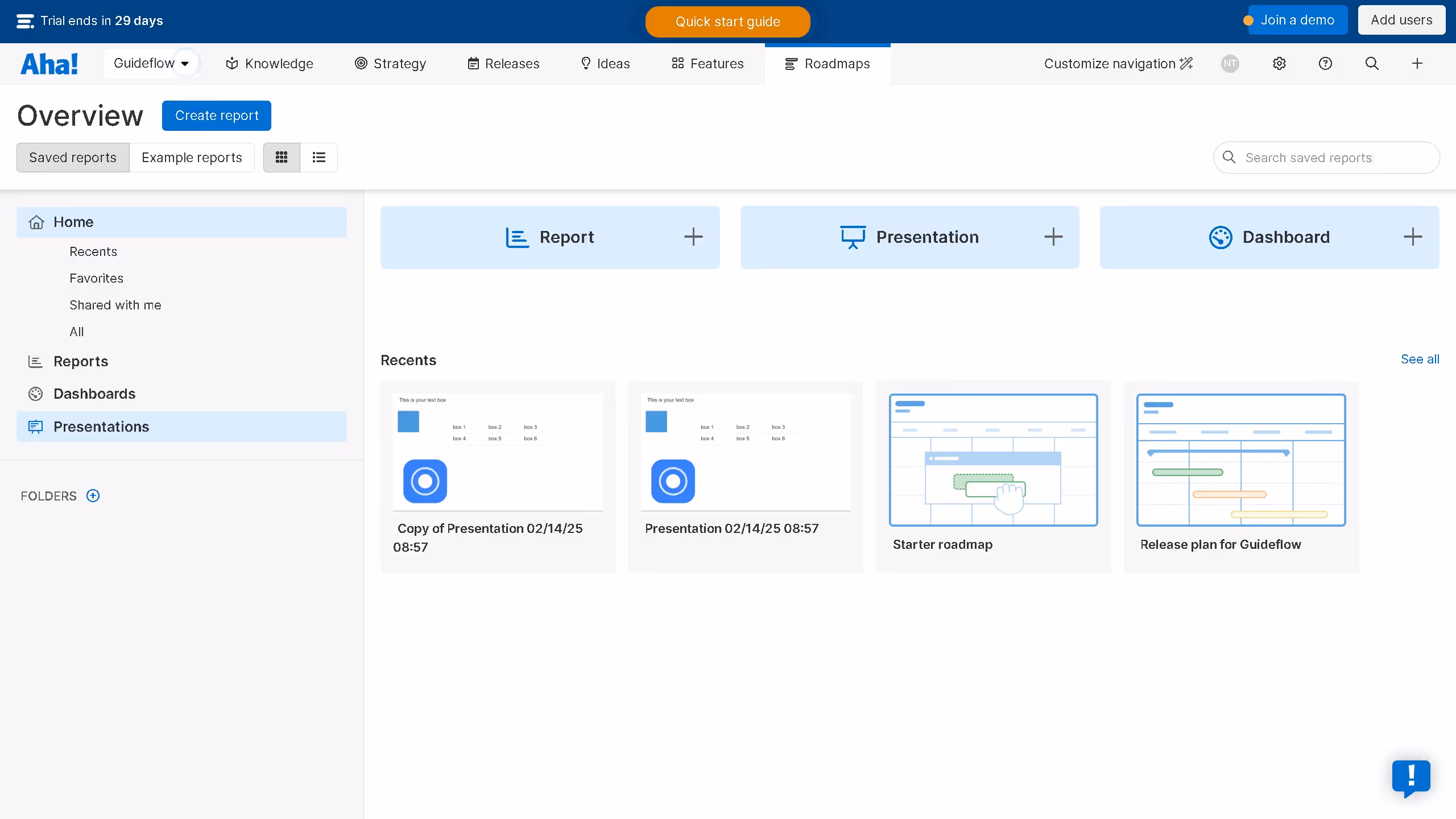Switch to list view layout

click(318, 158)
